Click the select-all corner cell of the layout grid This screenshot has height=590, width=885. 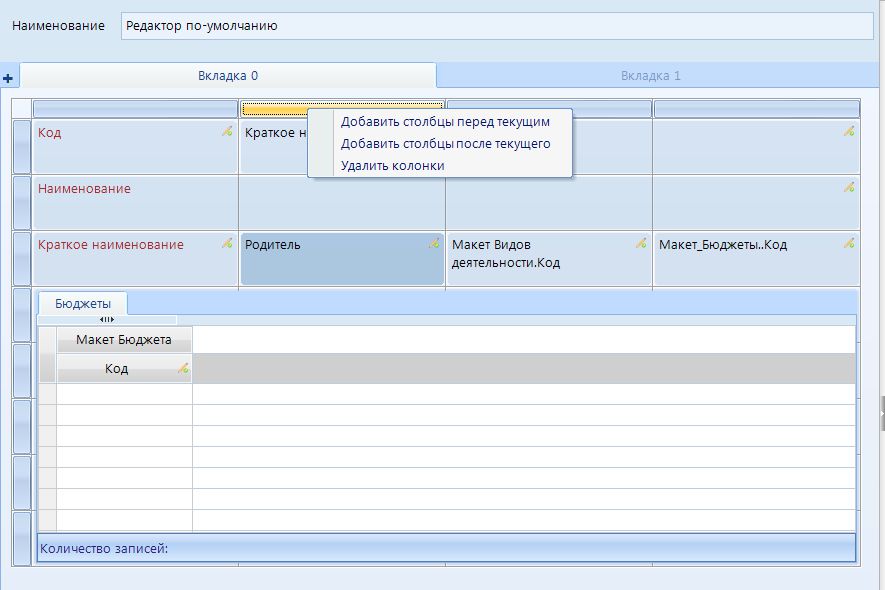(22, 108)
